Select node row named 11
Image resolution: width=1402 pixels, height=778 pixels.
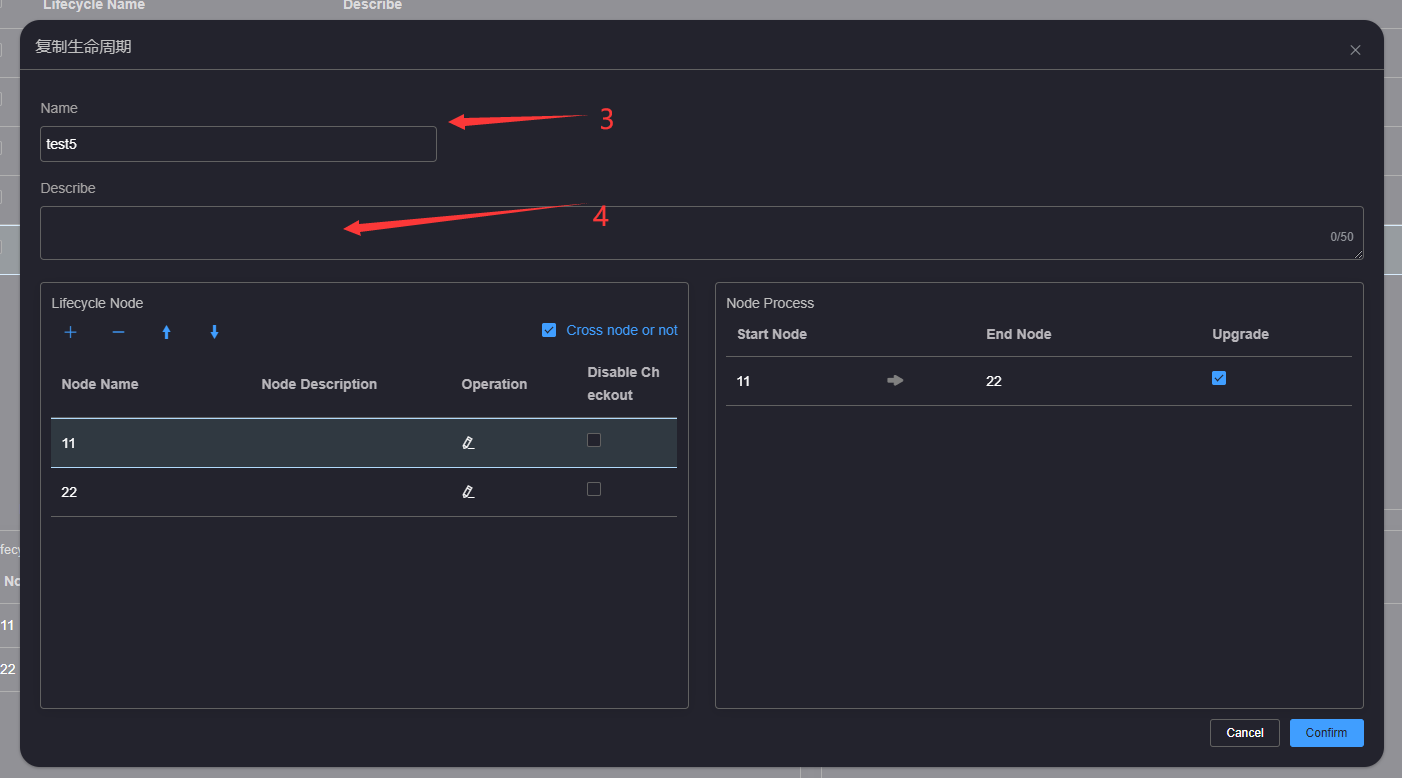pos(364,443)
